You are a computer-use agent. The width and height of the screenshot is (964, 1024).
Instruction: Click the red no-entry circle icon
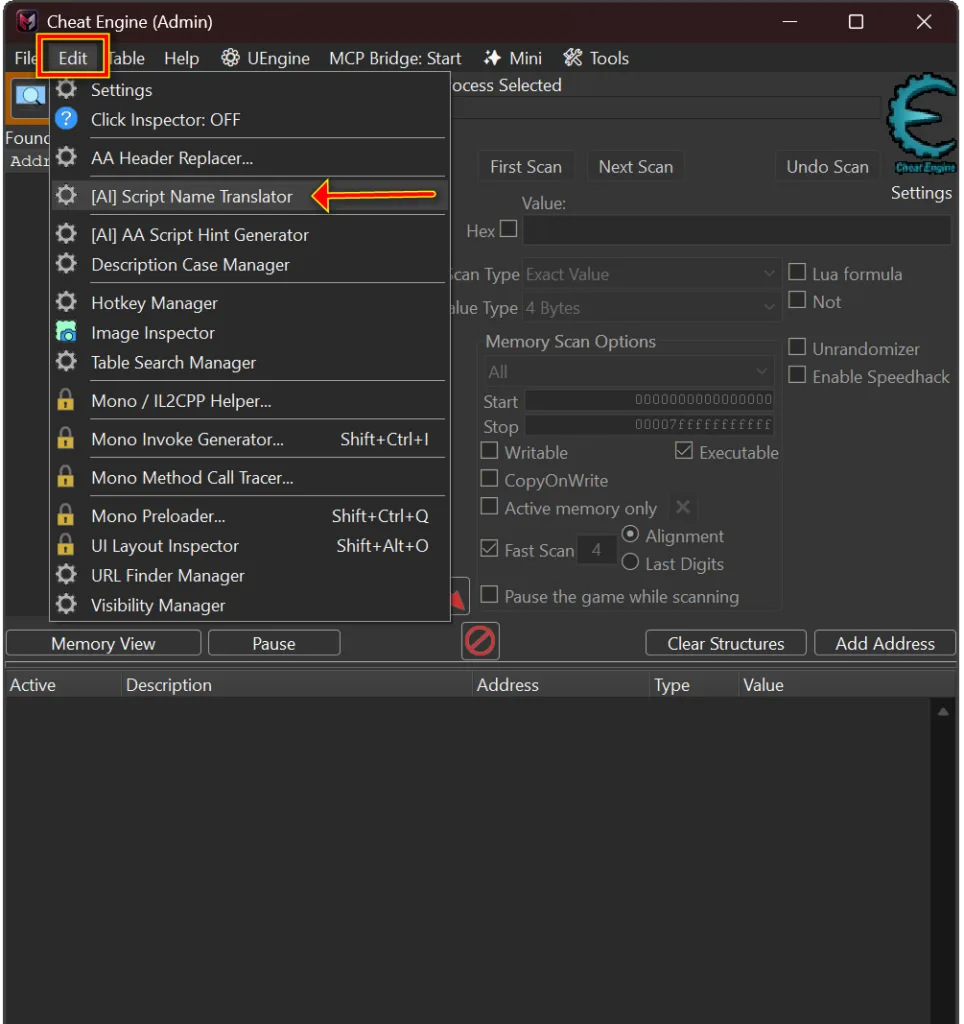(480, 641)
